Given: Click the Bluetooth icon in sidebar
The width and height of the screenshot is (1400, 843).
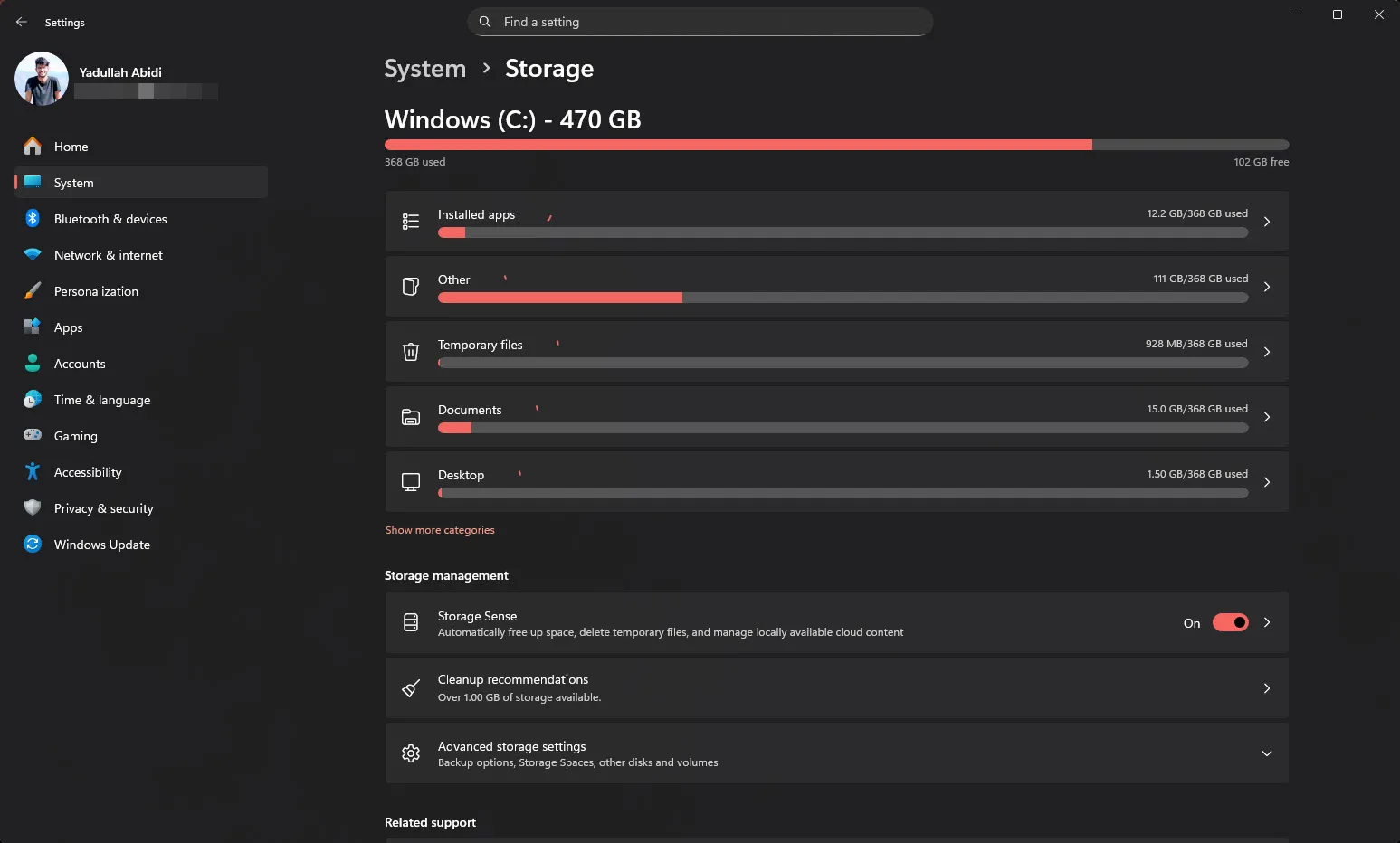Looking at the screenshot, I should (x=33, y=219).
